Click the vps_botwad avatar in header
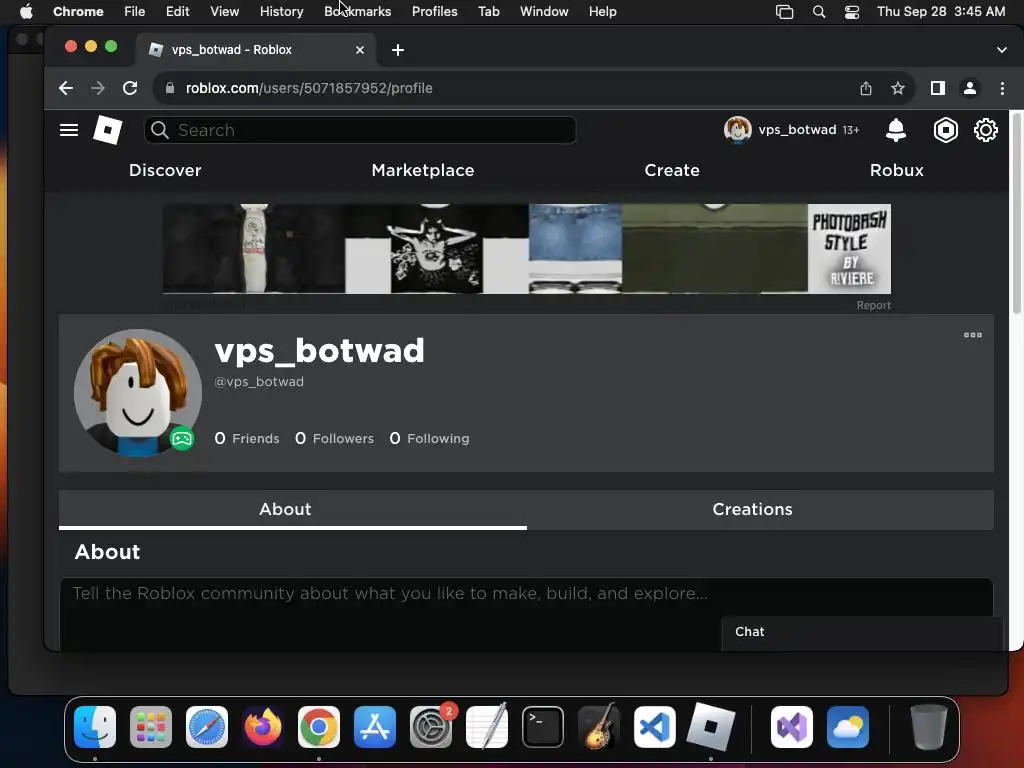The width and height of the screenshot is (1024, 768). 738,129
